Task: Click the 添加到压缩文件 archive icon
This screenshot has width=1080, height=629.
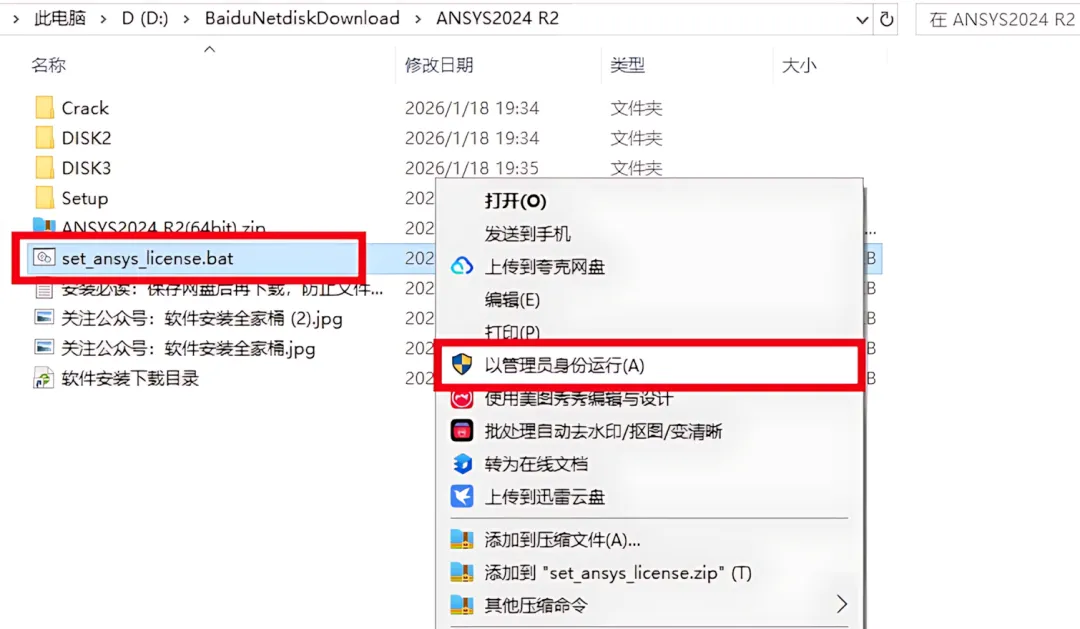Action: (x=462, y=539)
